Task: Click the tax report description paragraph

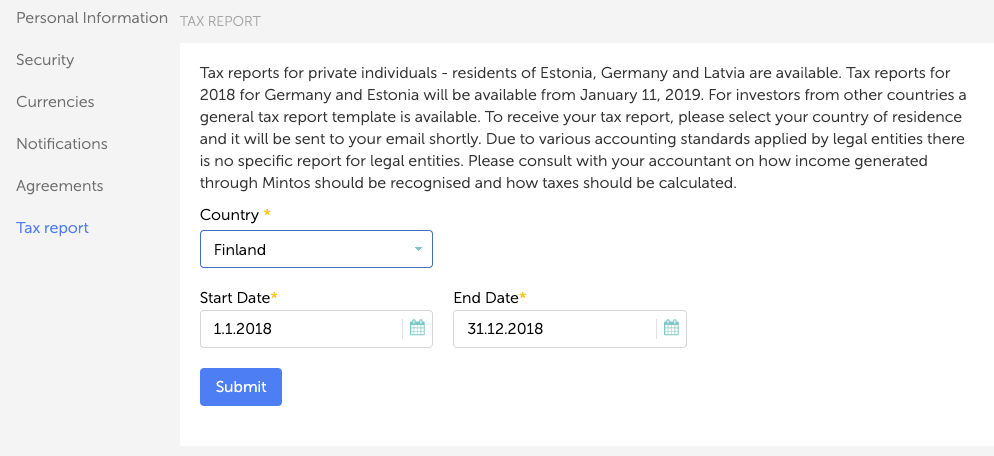Action: (583, 127)
